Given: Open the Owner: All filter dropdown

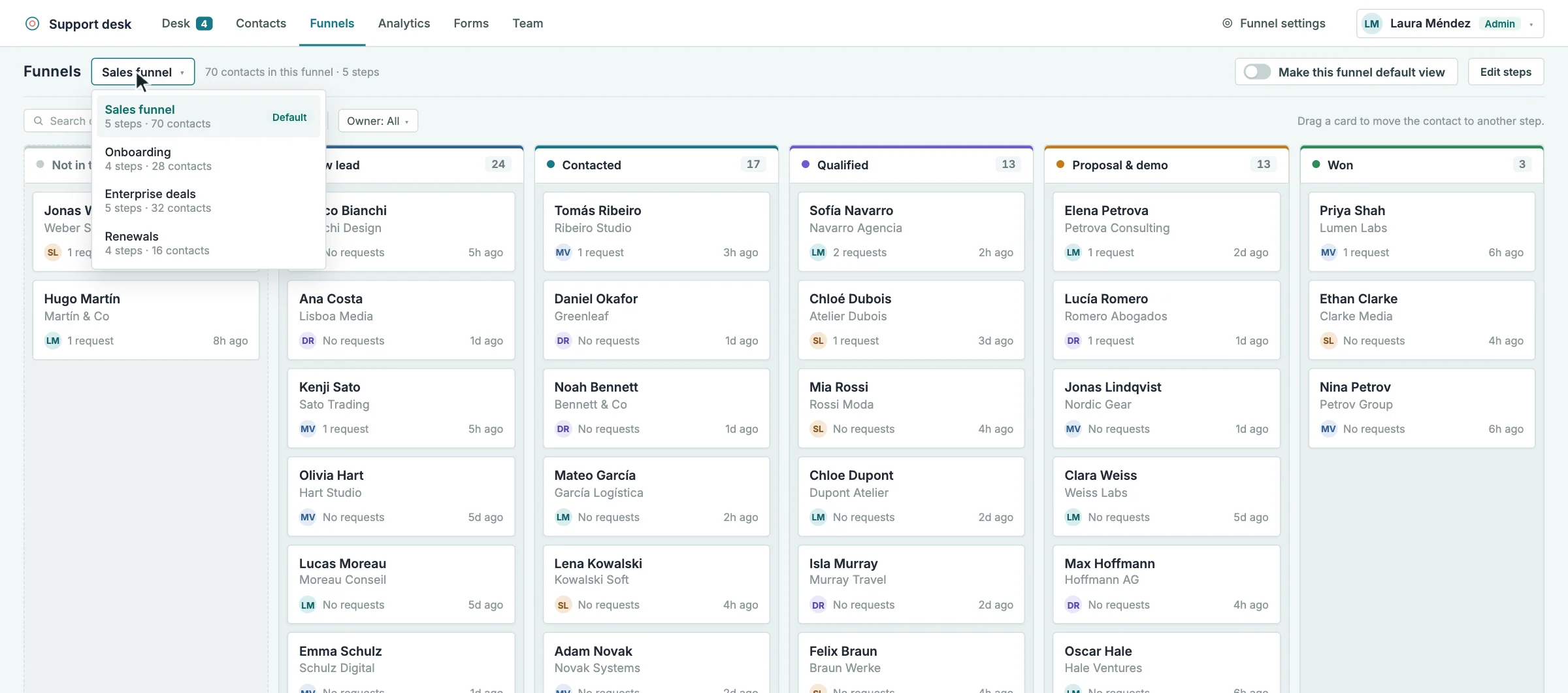Looking at the screenshot, I should (378, 121).
